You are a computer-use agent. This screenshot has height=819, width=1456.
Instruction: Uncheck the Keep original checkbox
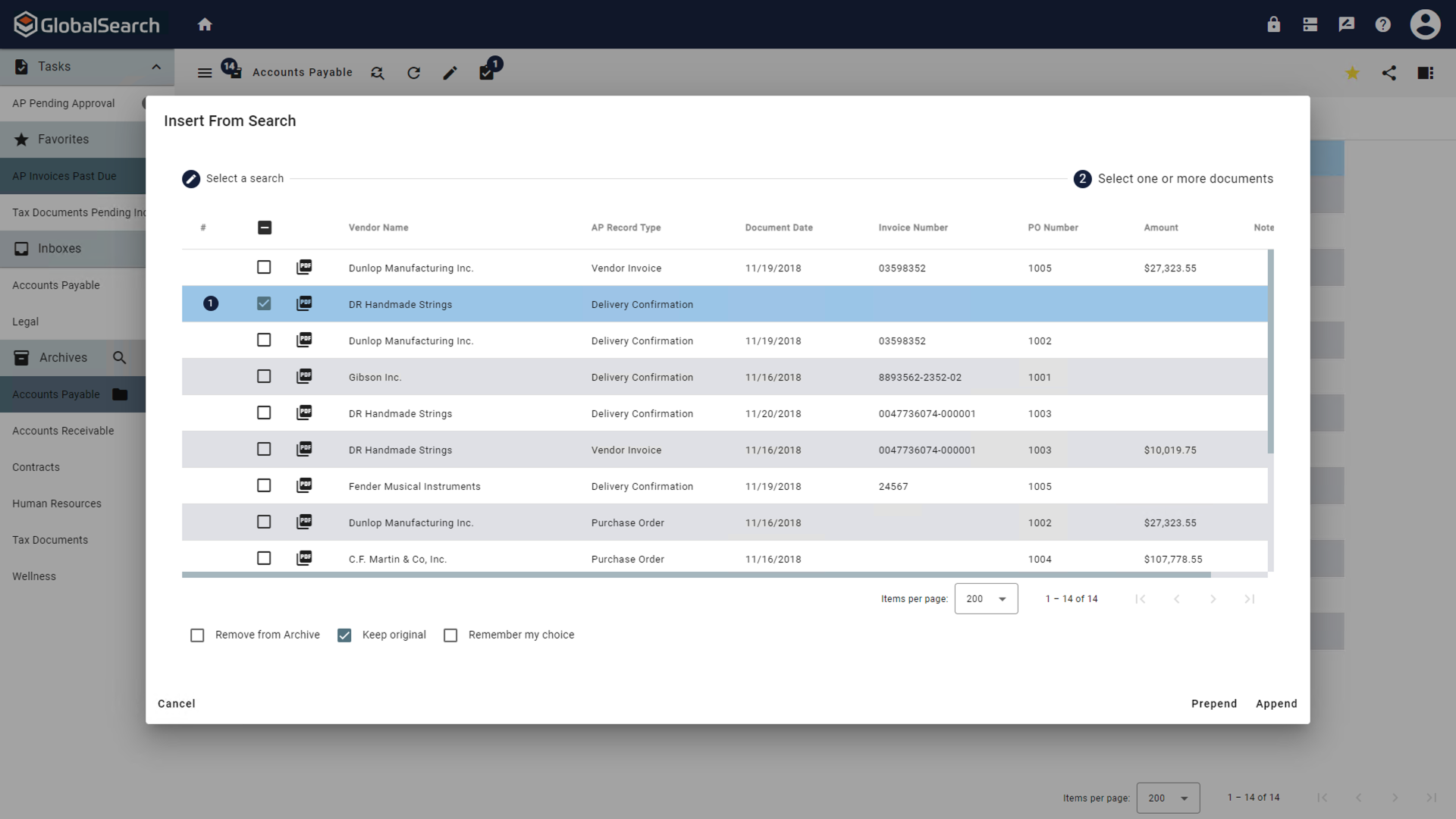pyautogui.click(x=344, y=635)
